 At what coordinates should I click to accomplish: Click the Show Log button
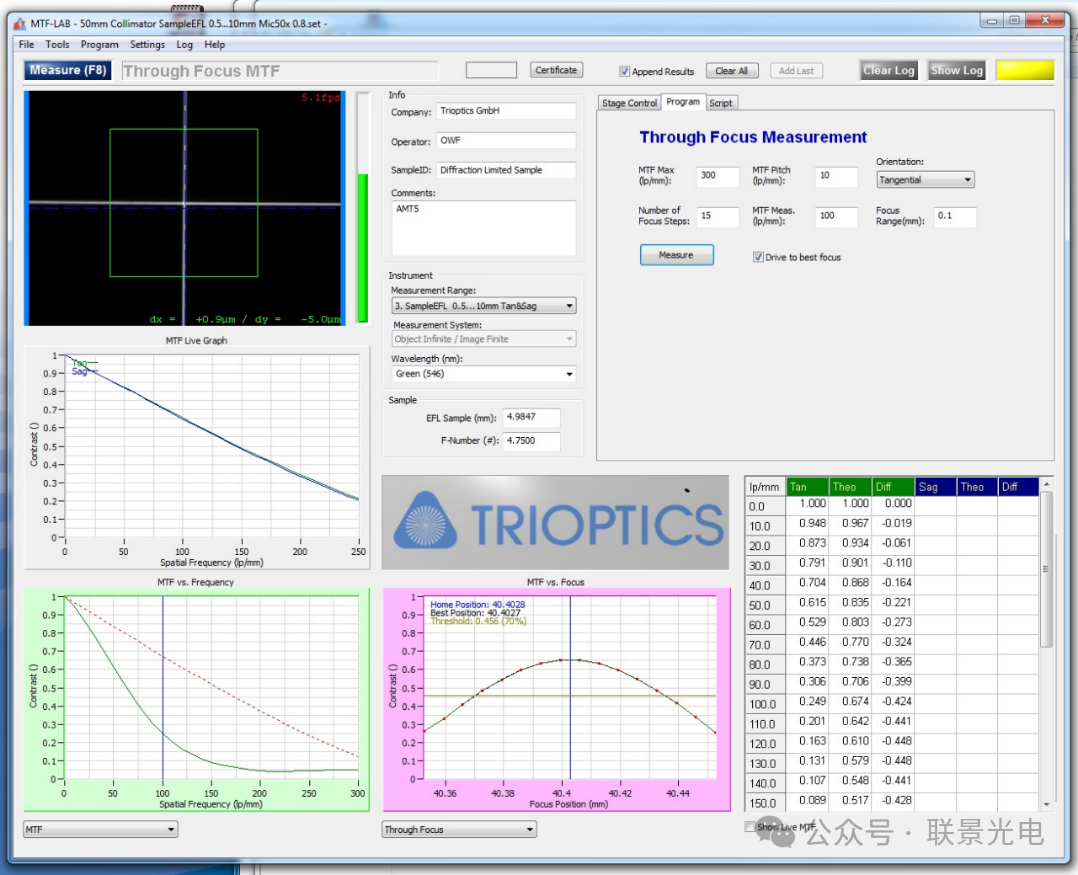[x=957, y=70]
